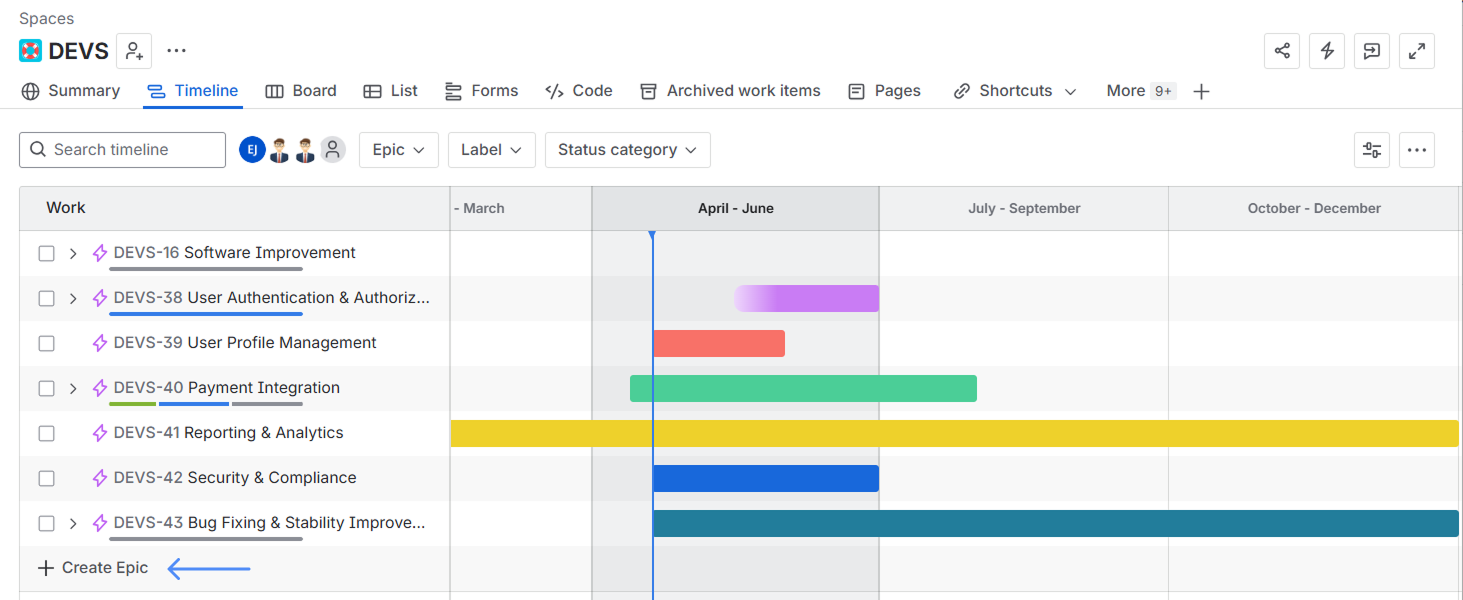Image resolution: width=1463 pixels, height=600 pixels.
Task: Click the globe icon on the Summary tab
Action: coord(31,91)
